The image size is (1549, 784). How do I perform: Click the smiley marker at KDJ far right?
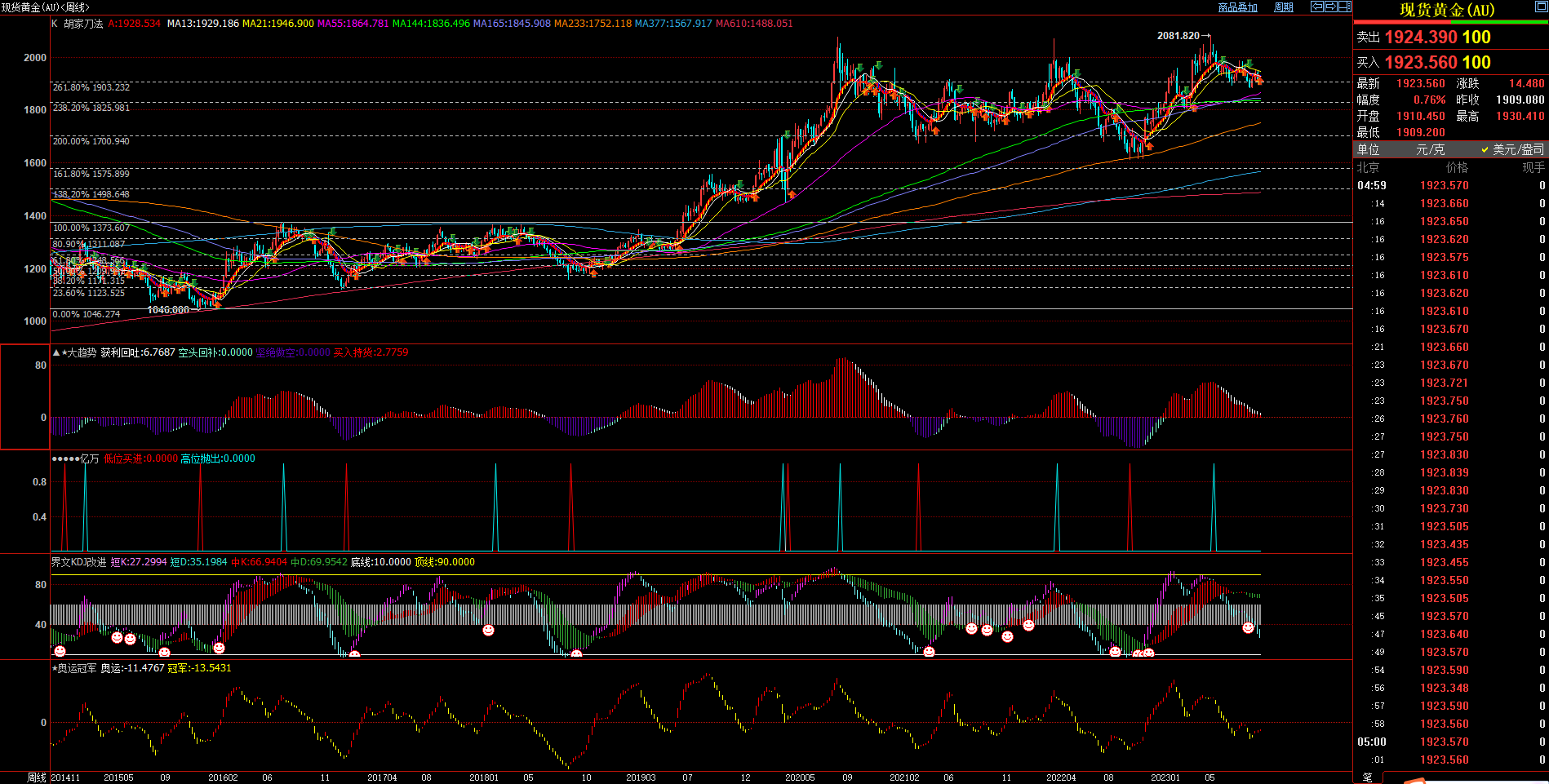[x=1248, y=627]
